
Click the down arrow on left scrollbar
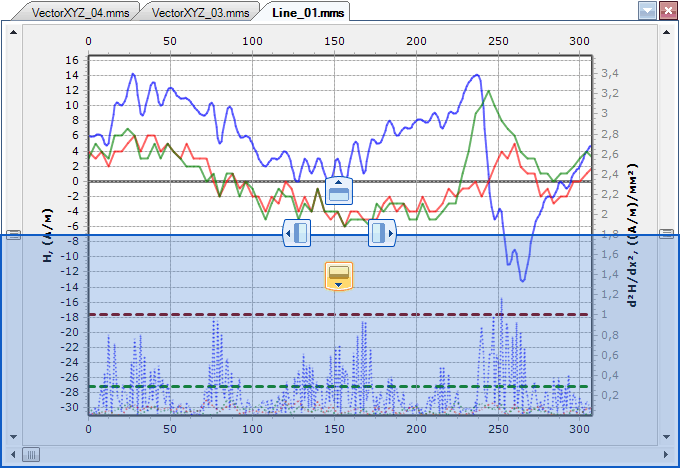13,437
